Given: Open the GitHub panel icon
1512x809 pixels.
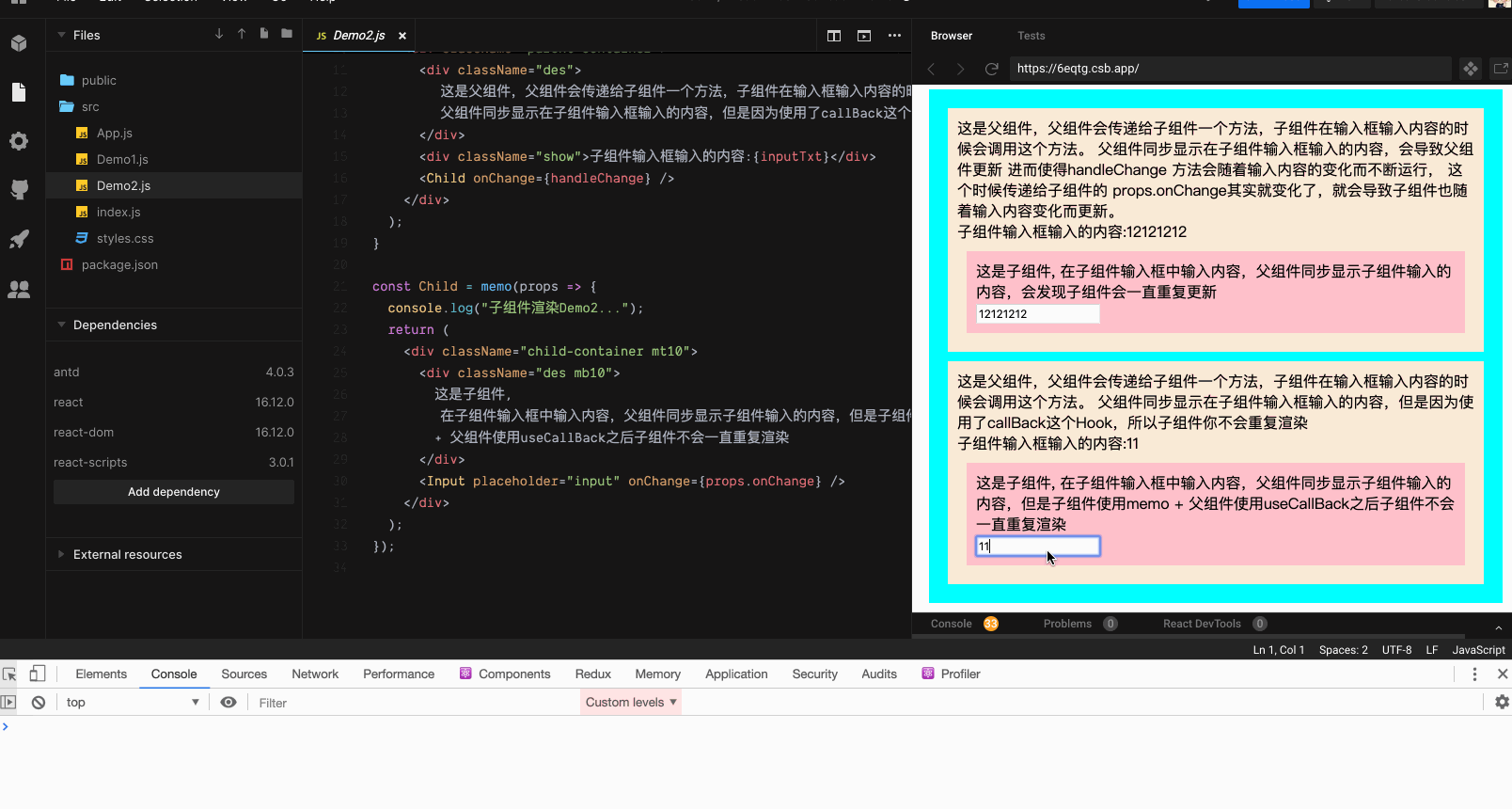Looking at the screenshot, I should (19, 190).
